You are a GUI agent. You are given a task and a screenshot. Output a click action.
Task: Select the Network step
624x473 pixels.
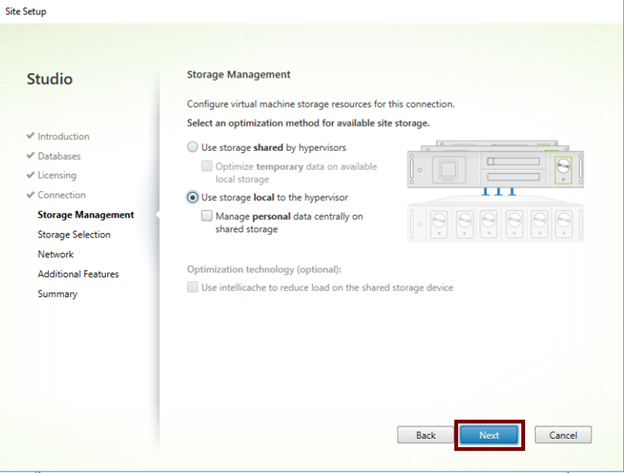pyautogui.click(x=55, y=254)
